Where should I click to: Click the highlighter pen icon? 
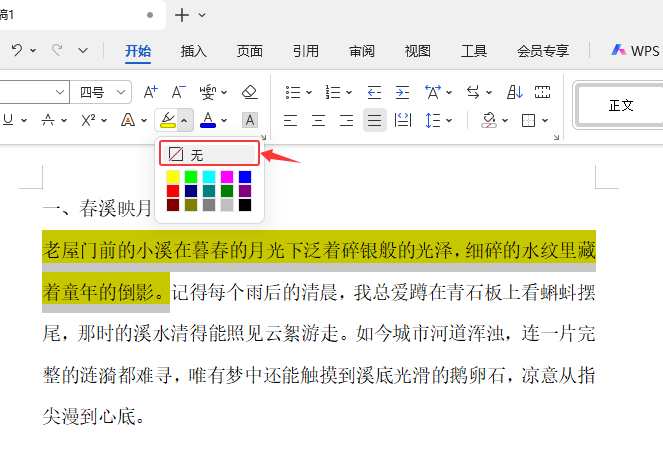(168, 120)
